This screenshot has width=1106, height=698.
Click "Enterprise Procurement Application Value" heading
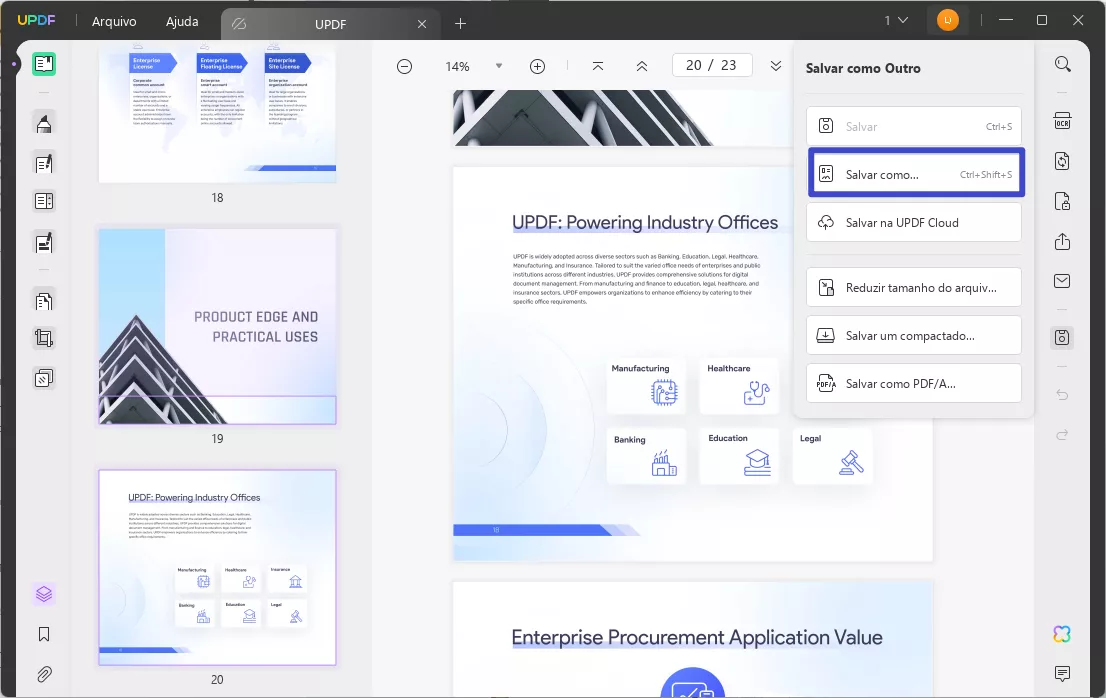pyautogui.click(x=697, y=637)
